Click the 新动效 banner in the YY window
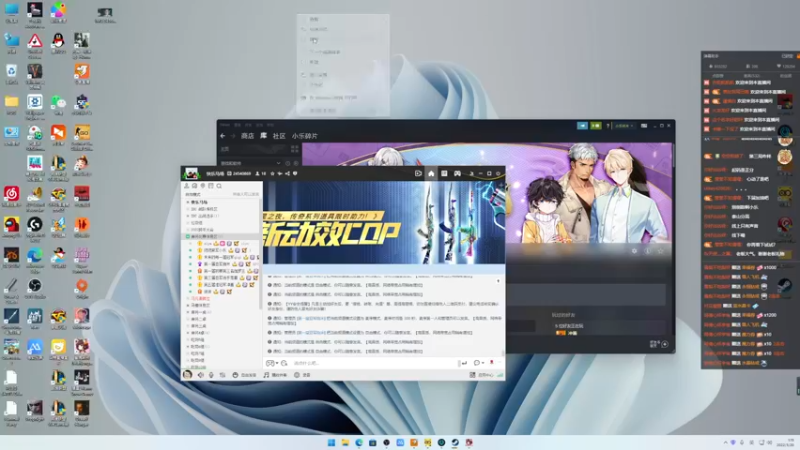The image size is (800, 450). pos(384,223)
